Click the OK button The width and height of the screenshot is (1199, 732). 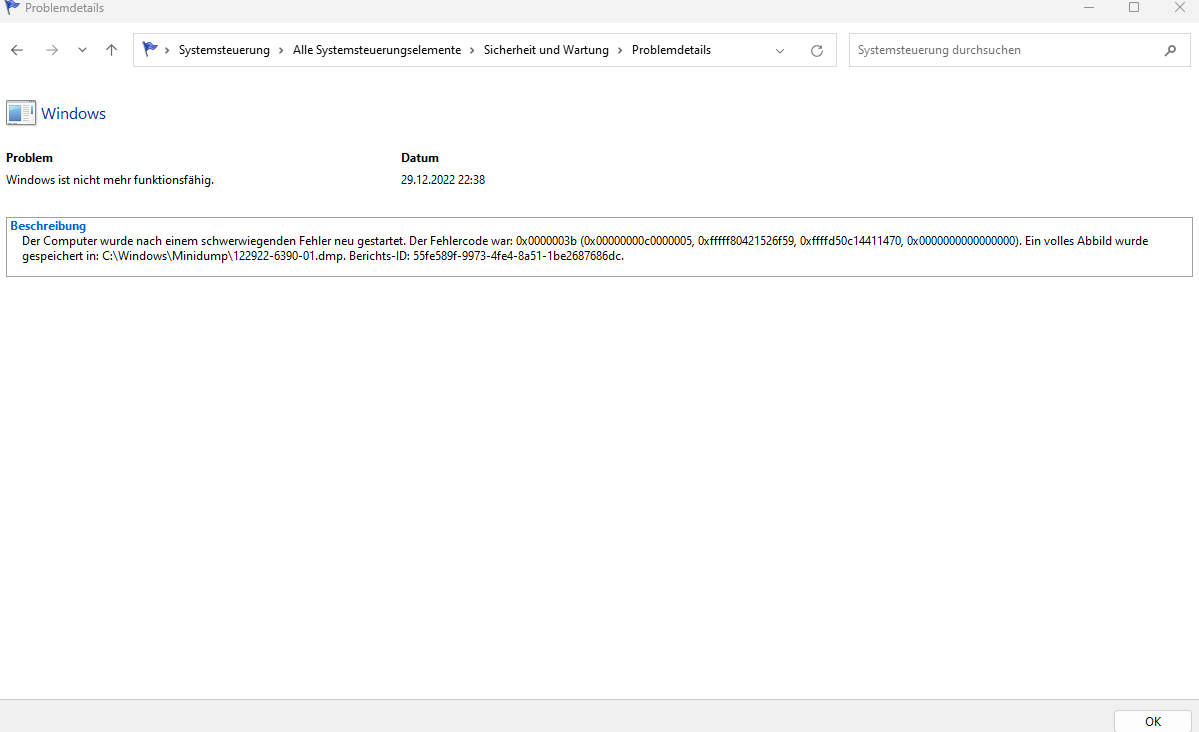(1152, 721)
